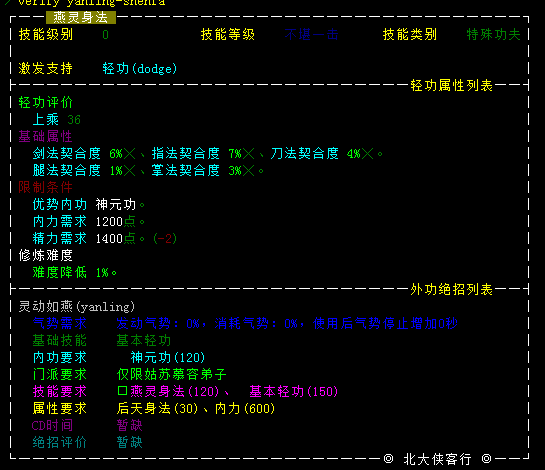Select the 基础属性 heading
The width and height of the screenshot is (545, 470).
[46, 136]
